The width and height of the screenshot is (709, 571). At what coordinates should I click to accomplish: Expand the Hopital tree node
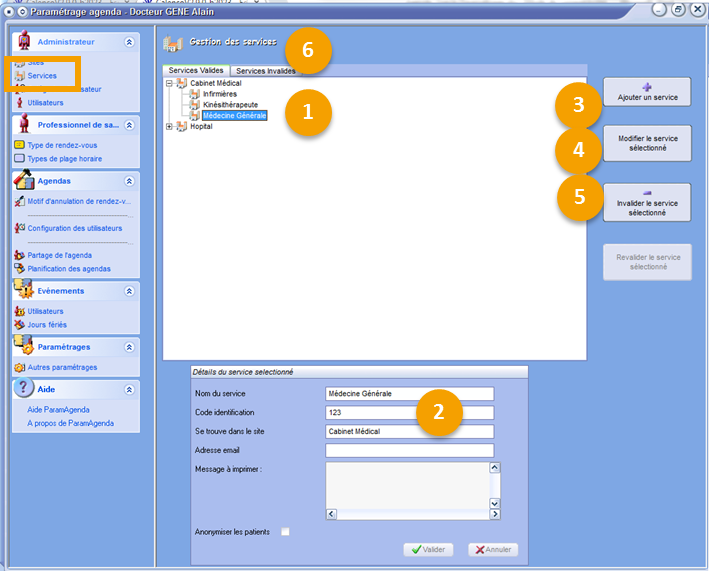pos(169,126)
